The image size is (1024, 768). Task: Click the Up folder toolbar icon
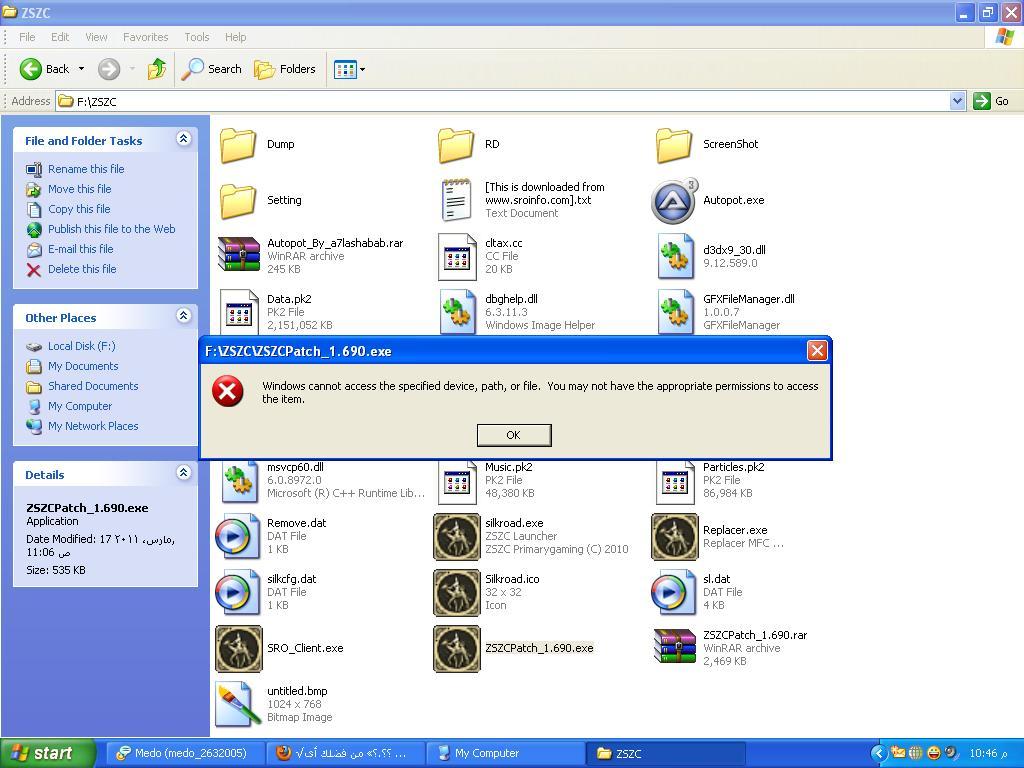157,69
